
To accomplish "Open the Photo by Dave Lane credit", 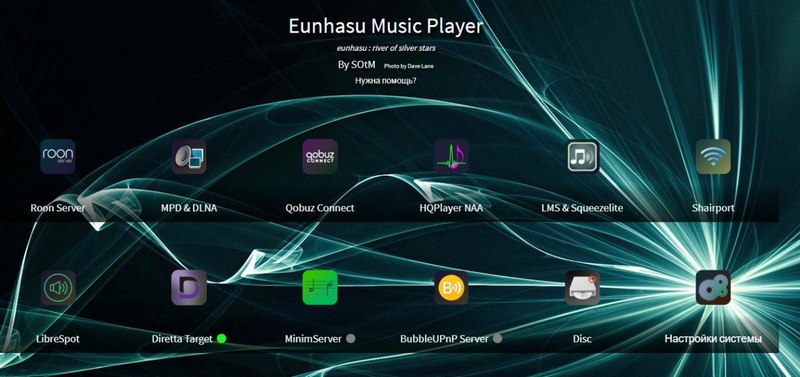I will [409, 66].
